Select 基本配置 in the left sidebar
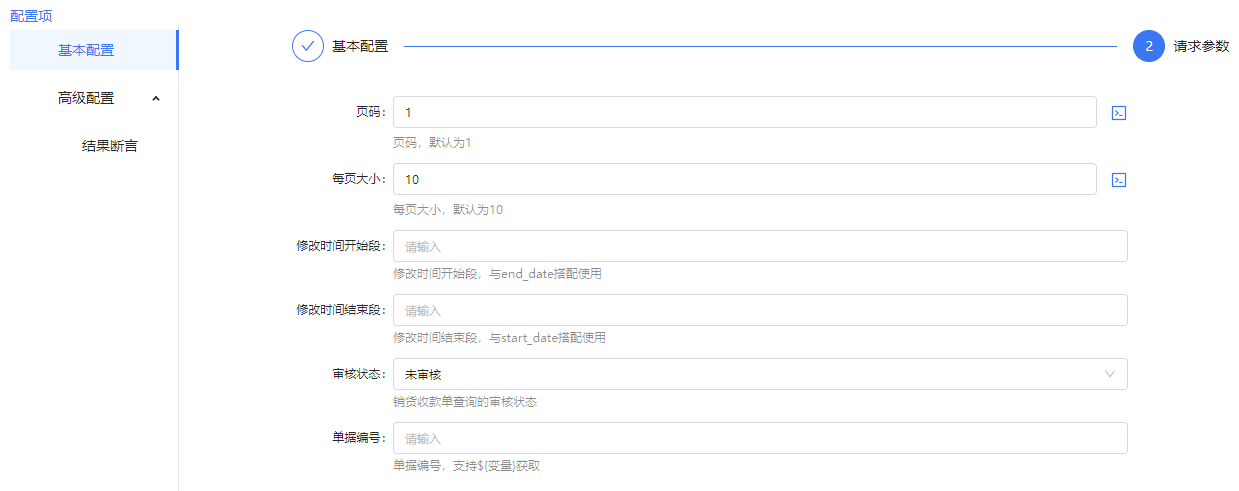This screenshot has height=491, width=1239. [x=86, y=50]
